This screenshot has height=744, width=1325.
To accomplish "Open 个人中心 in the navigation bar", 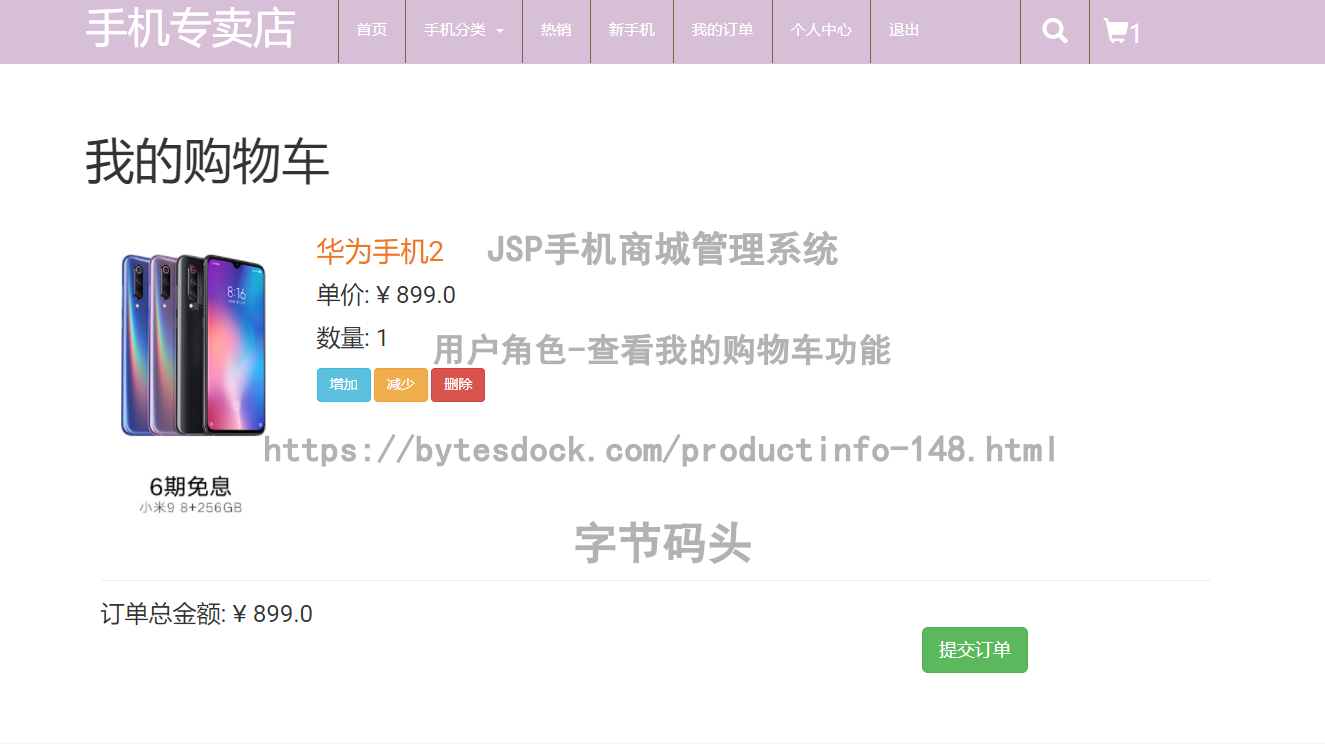I will (821, 30).
